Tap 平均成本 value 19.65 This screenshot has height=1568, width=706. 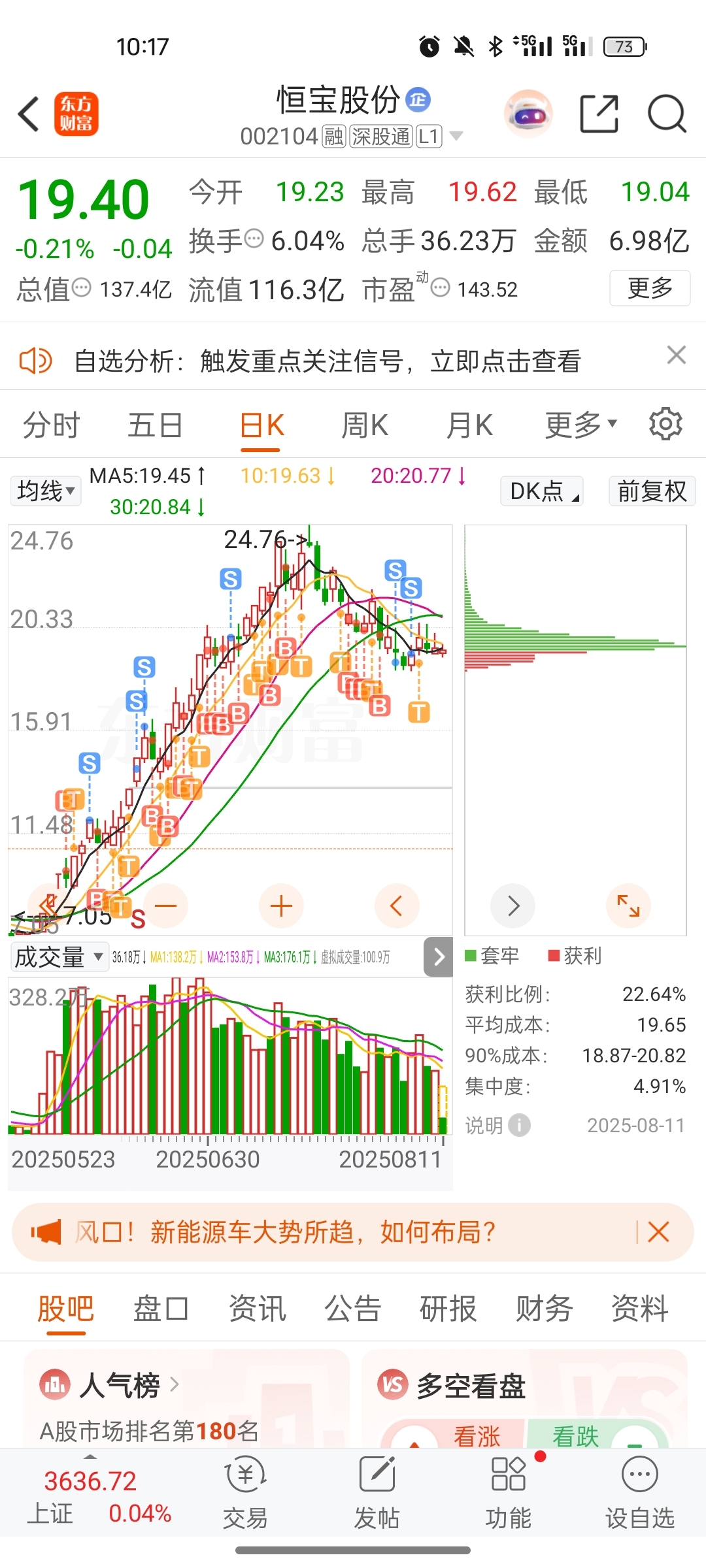[662, 1024]
